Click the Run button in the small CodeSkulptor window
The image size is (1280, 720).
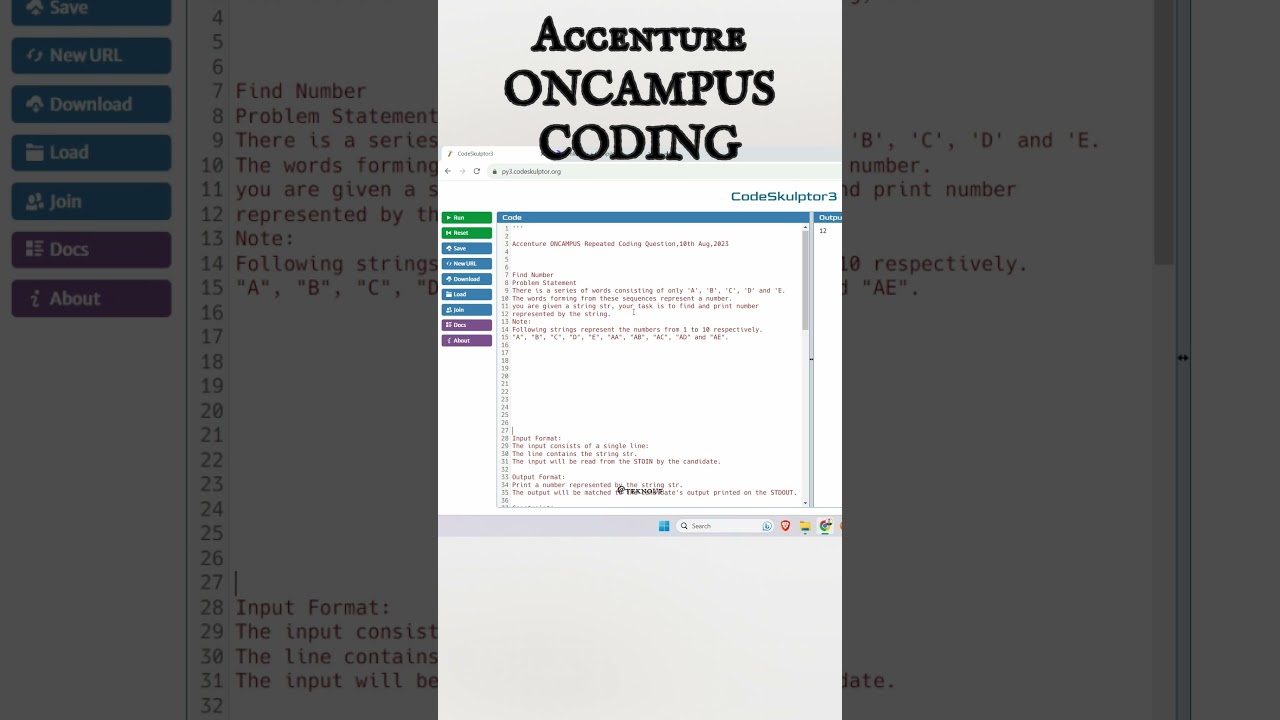466,217
